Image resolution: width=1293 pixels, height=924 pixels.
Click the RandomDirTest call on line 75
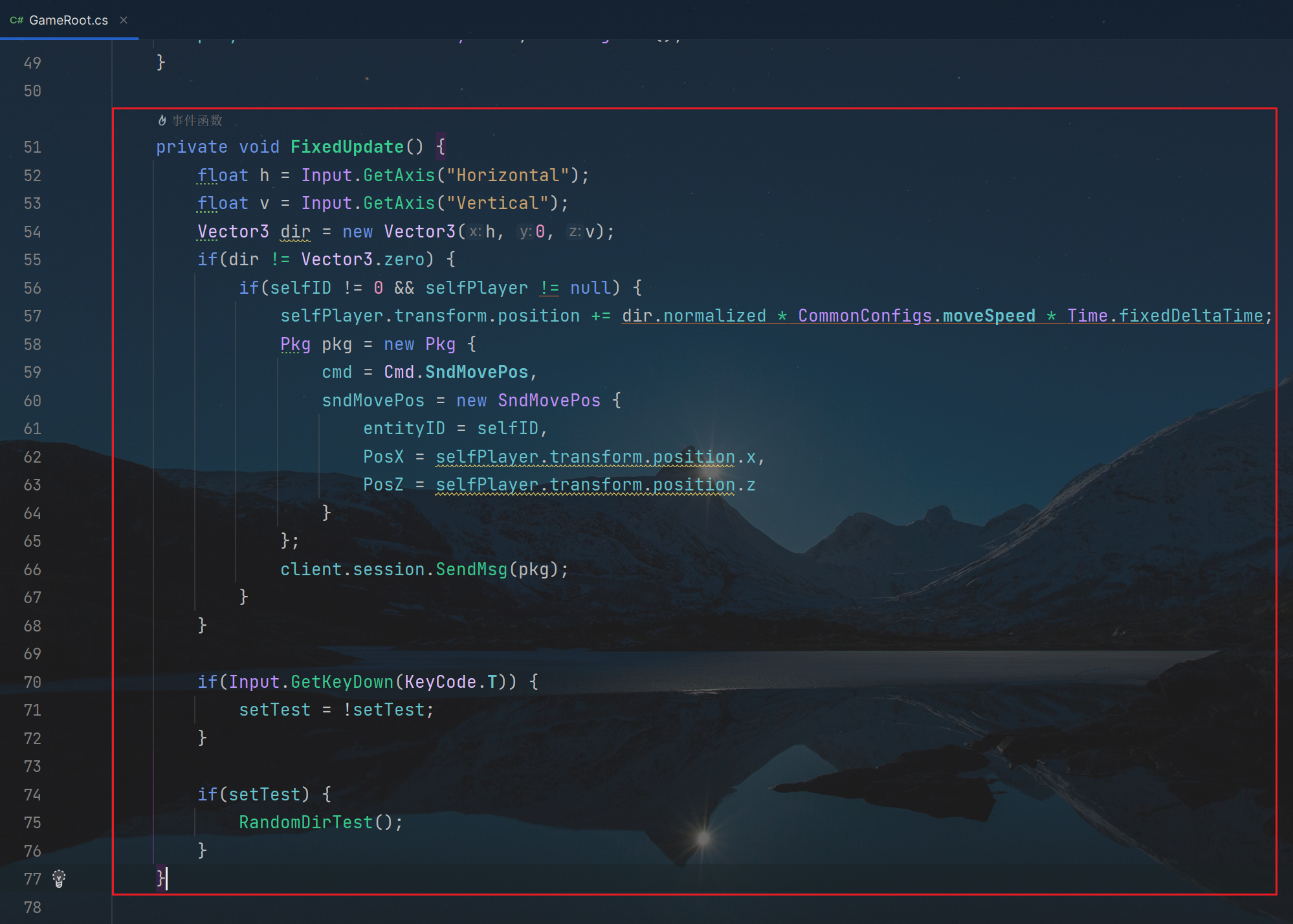point(305,822)
